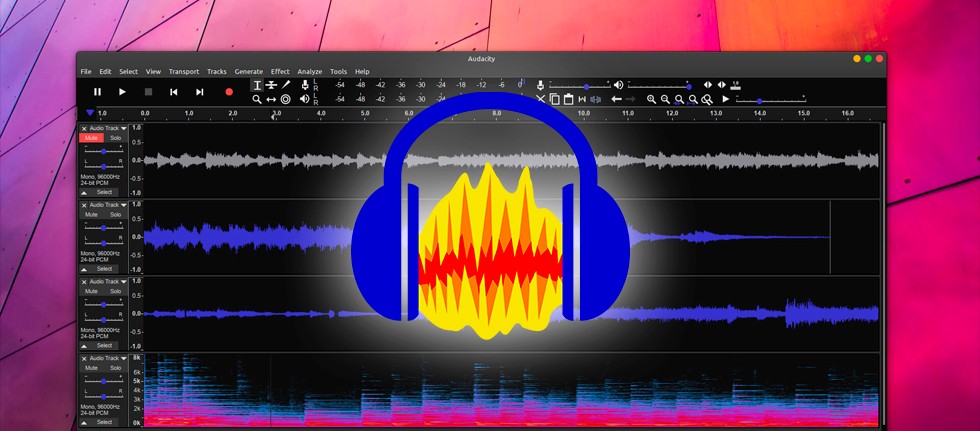Unmute the top track via Mute

(91, 137)
